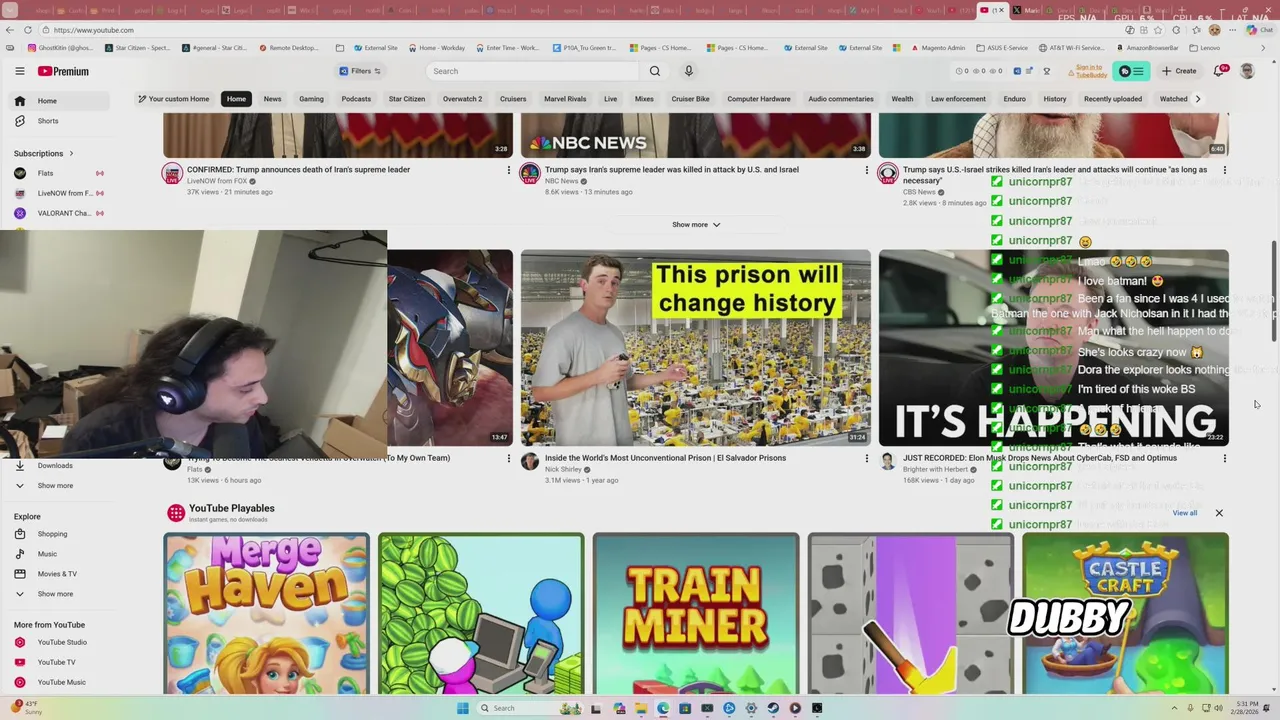Image resolution: width=1280 pixels, height=720 pixels.
Task: Open video title 'Inside the World's Most Unconventional Prison'
Action: [665, 458]
